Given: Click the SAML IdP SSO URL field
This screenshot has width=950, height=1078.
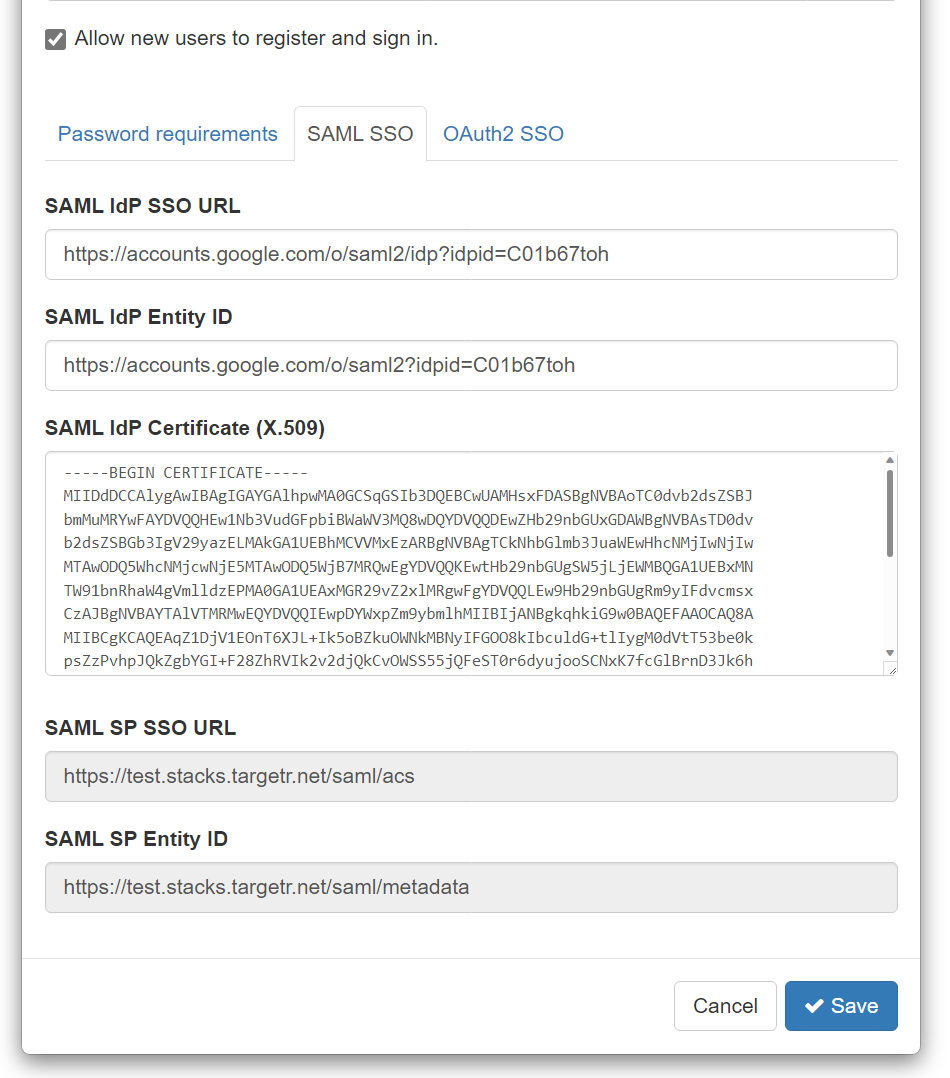Looking at the screenshot, I should tap(472, 254).
